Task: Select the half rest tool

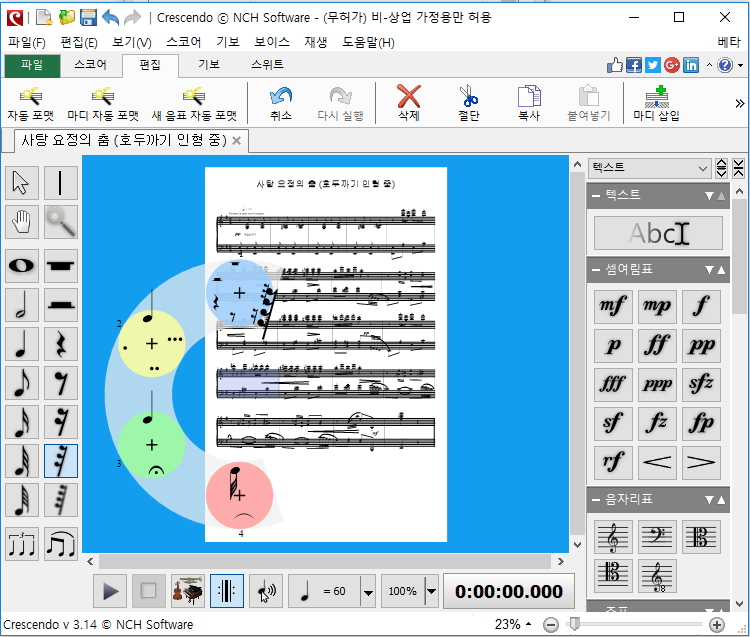Action: tap(61, 305)
